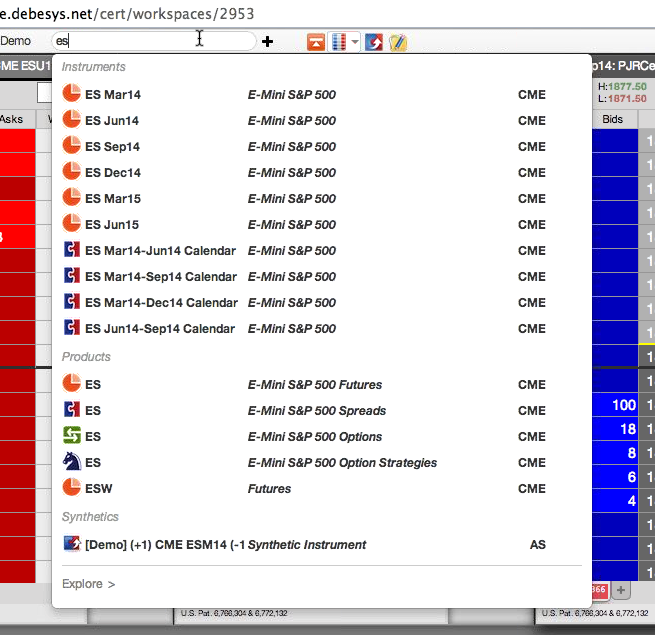Choose ES Mar14-Dec14 Calendar spread
This screenshot has width=655, height=635.
pyautogui.click(x=322, y=302)
